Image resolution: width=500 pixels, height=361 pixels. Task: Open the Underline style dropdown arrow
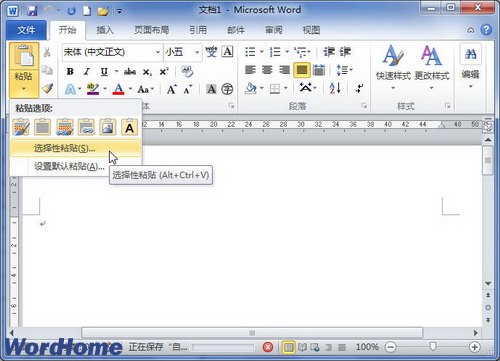116,71
